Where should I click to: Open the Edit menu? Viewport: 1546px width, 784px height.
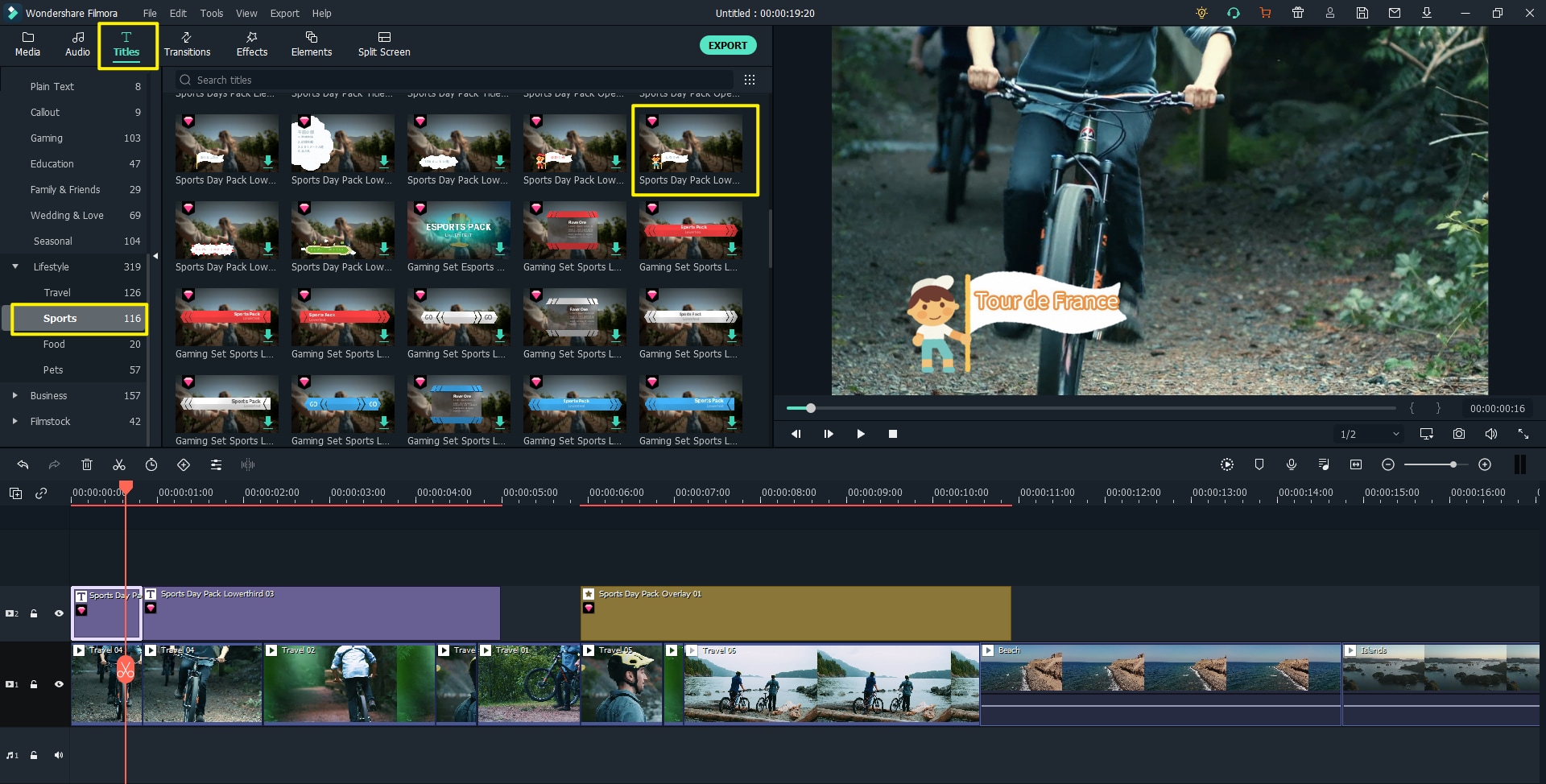coord(178,13)
